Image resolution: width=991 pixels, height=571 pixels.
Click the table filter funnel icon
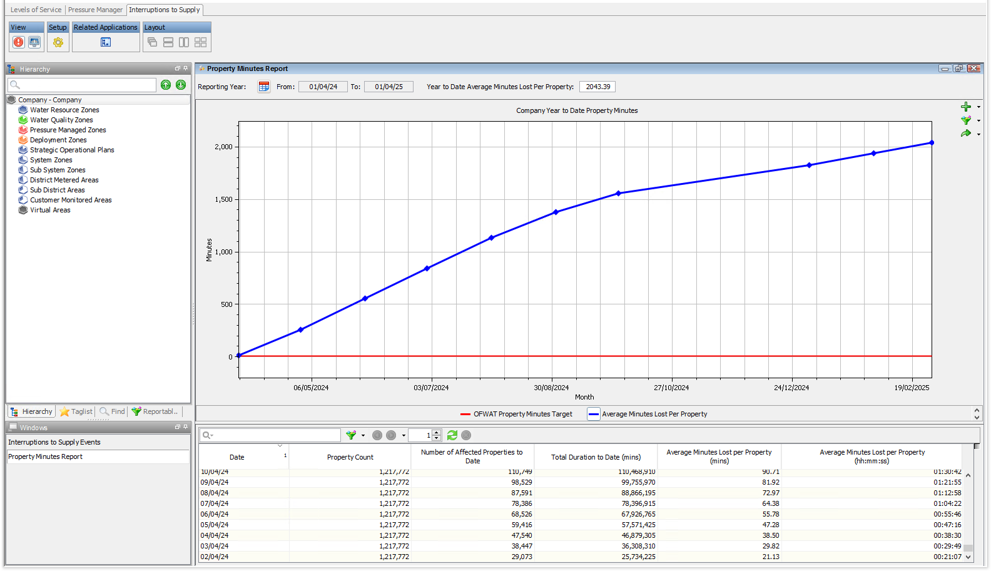point(351,435)
